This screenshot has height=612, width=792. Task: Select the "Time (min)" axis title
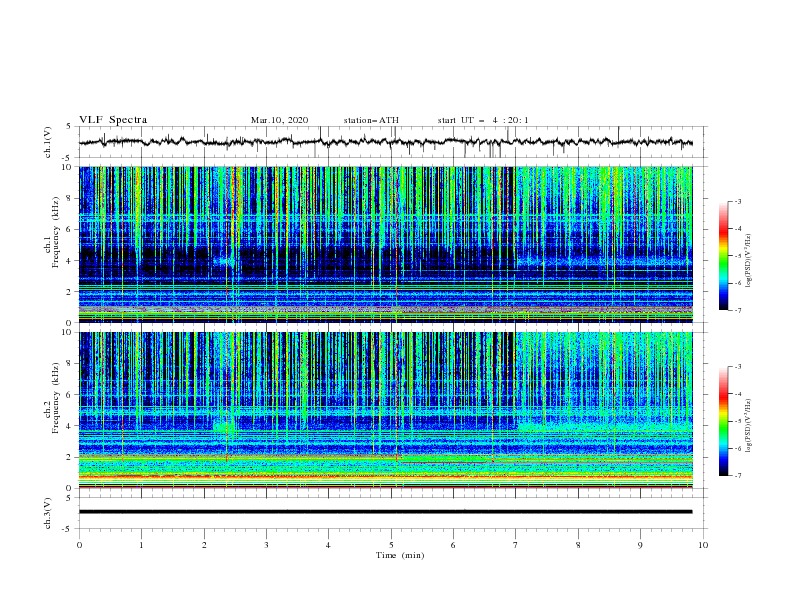[400, 555]
